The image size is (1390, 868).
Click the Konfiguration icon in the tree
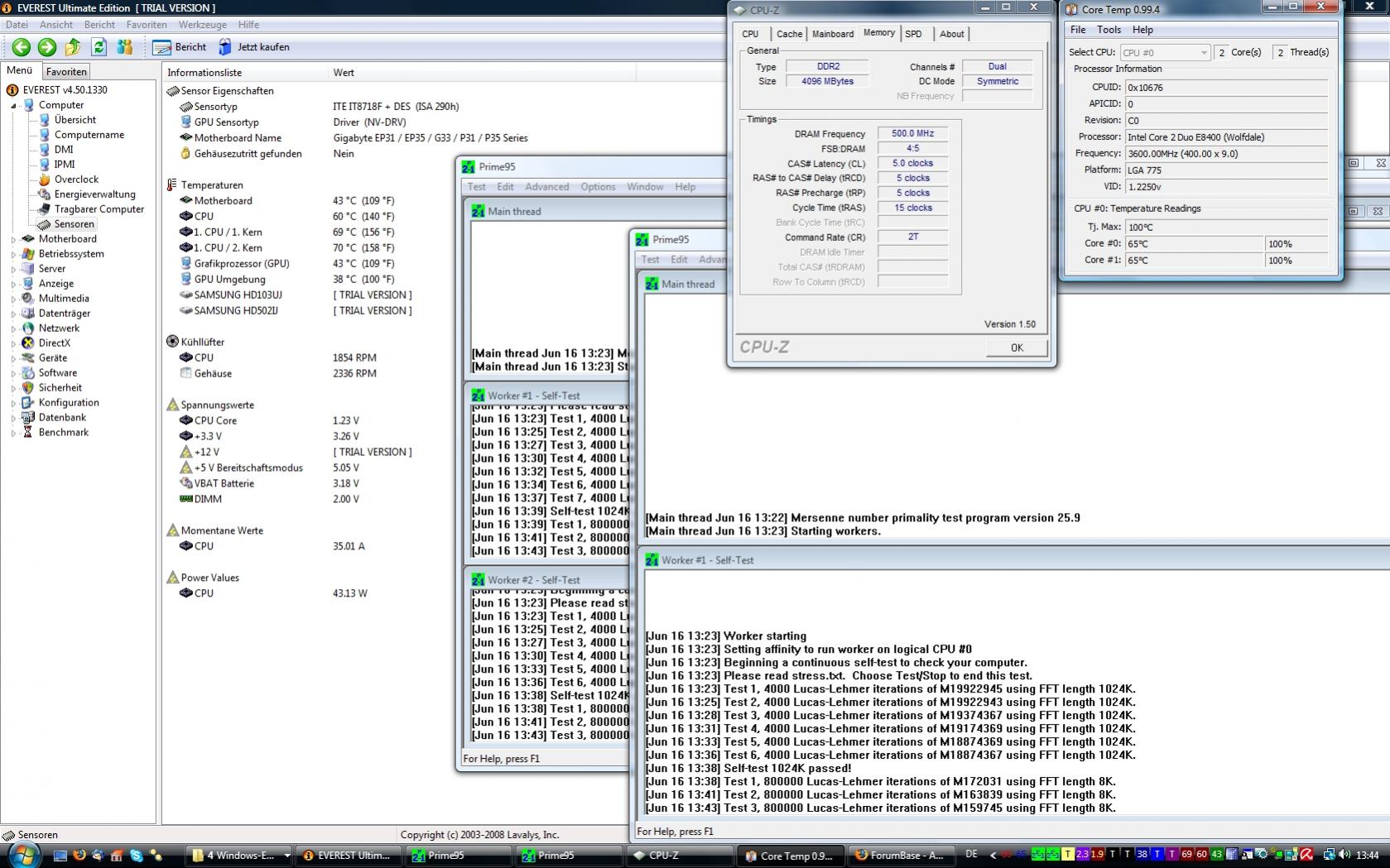[x=28, y=403]
